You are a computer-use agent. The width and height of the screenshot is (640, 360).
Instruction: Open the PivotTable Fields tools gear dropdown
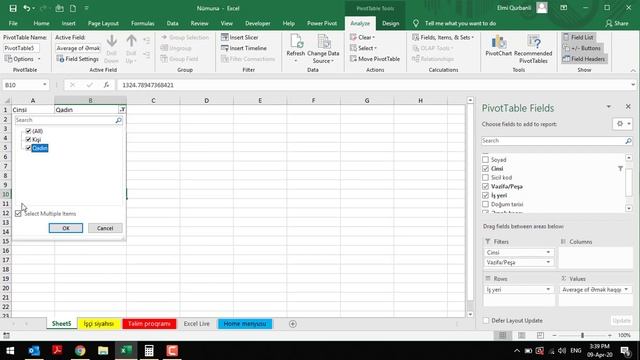622,124
